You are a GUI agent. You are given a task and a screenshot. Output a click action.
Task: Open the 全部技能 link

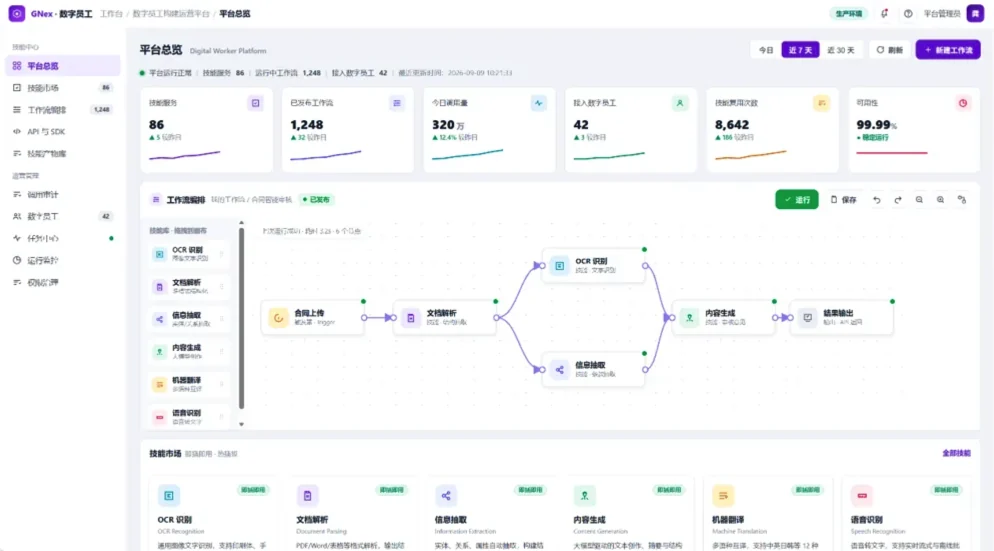956,453
